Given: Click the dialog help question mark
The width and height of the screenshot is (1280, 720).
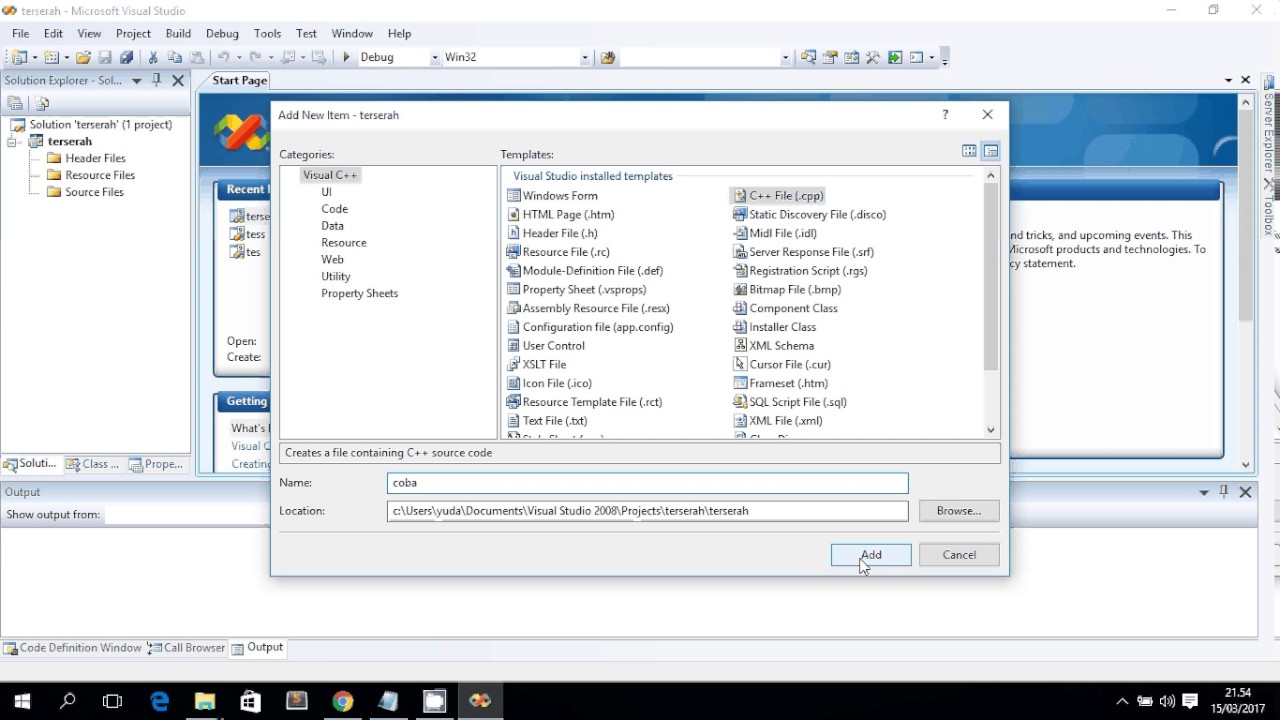Looking at the screenshot, I should [945, 115].
